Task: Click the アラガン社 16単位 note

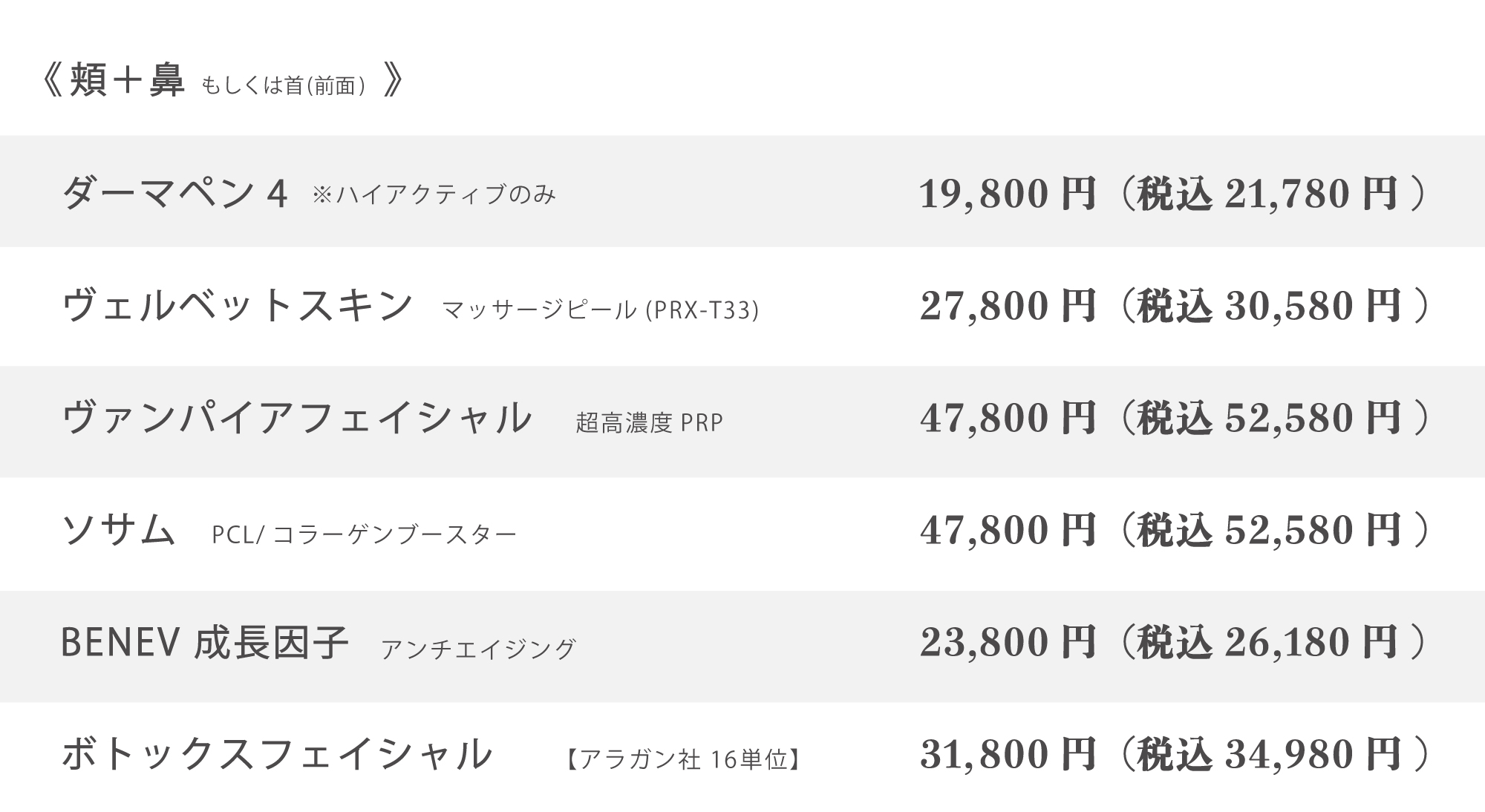Action: tap(683, 759)
